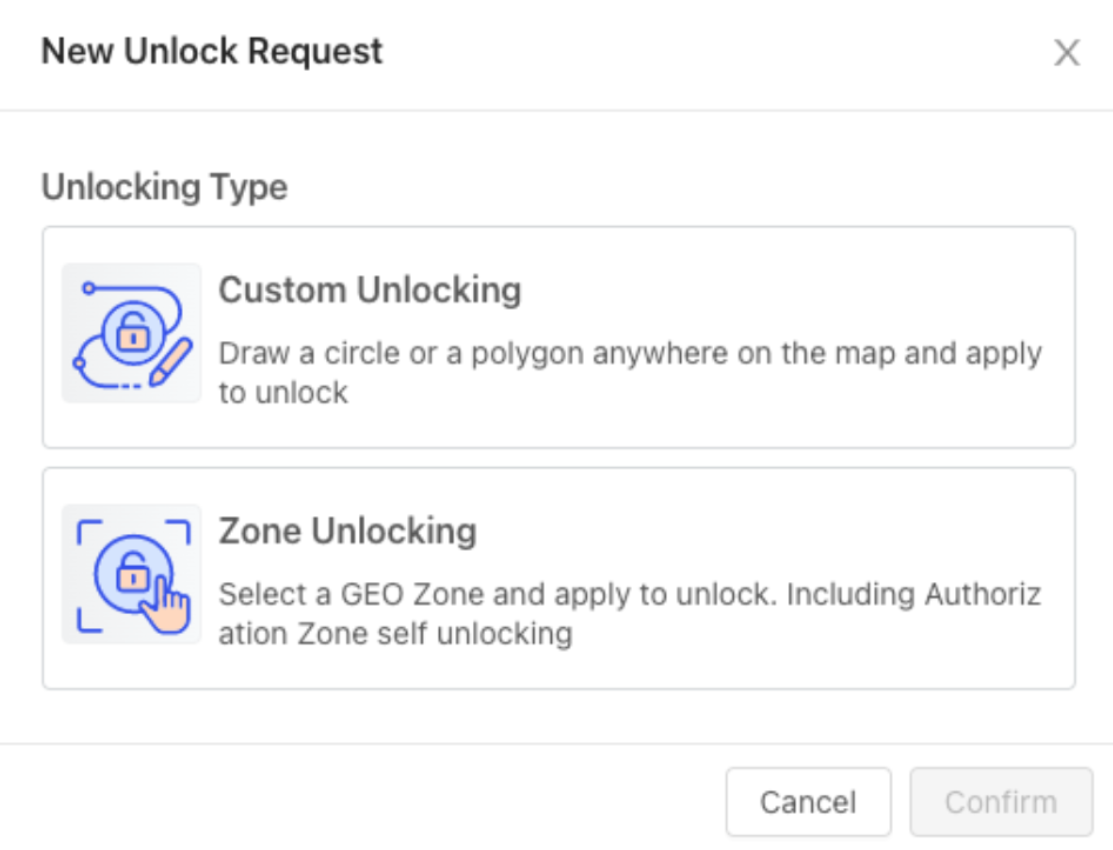Click the pencil in the Custom Unlocking icon
Screen dimensions: 1113x850
170,361
